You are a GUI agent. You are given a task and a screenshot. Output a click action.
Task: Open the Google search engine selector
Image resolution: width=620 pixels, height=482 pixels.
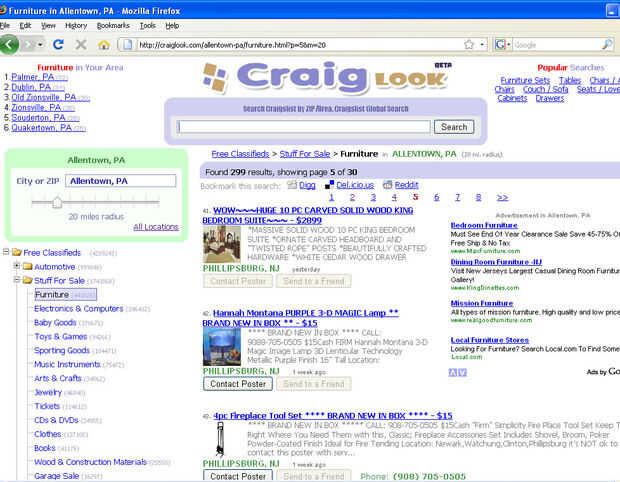click(x=503, y=45)
